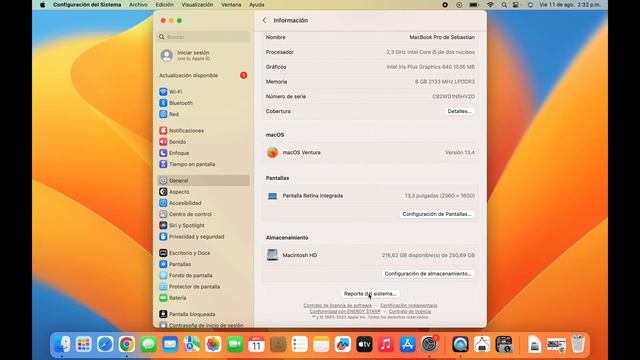The image size is (640, 360).
Task: Click the Detalles… coverage button
Action: coord(459,111)
